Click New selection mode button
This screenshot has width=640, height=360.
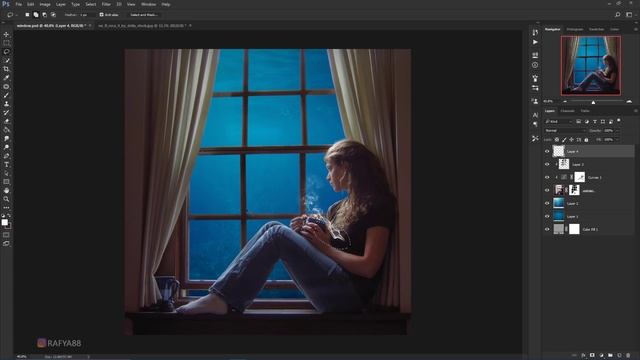point(27,15)
